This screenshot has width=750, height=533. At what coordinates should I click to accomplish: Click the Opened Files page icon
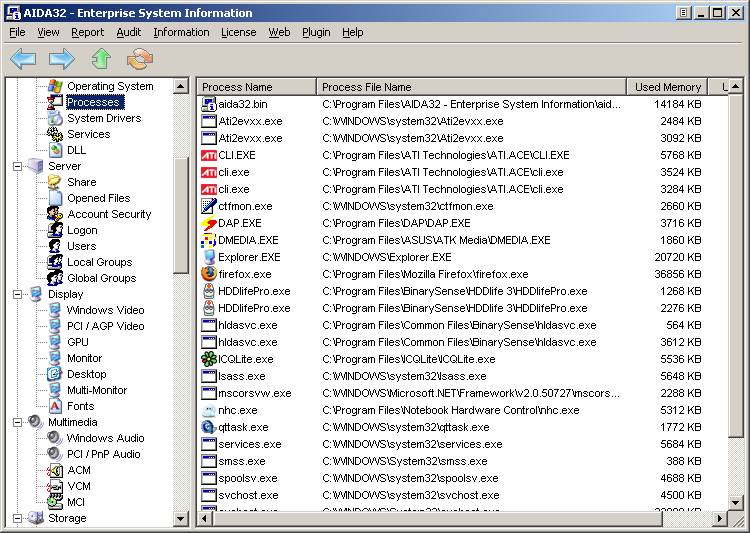pos(55,198)
